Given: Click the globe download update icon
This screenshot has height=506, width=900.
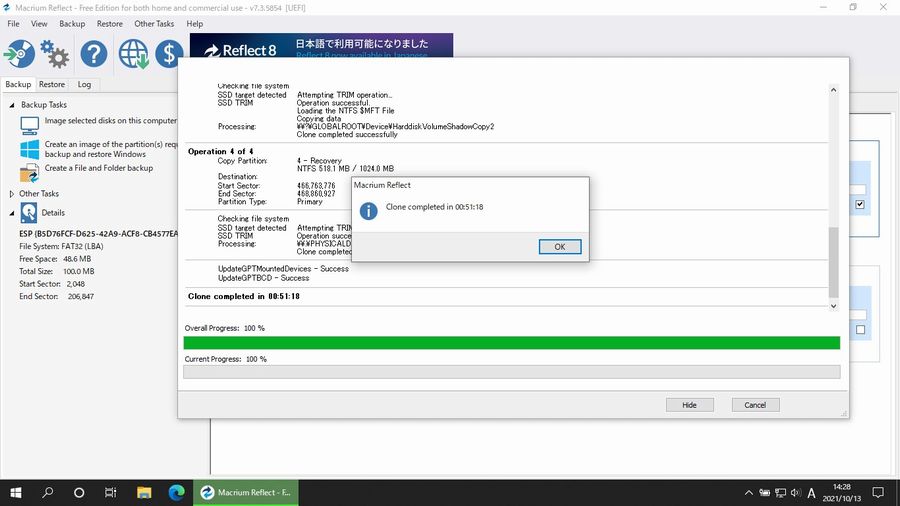Looking at the screenshot, I should pos(133,54).
